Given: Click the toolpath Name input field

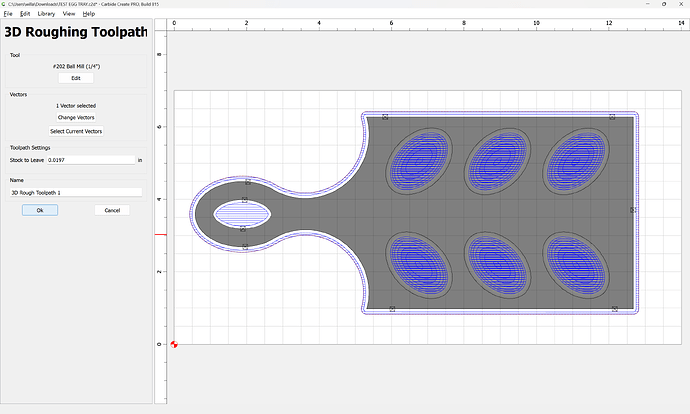Looking at the screenshot, I should [76, 193].
